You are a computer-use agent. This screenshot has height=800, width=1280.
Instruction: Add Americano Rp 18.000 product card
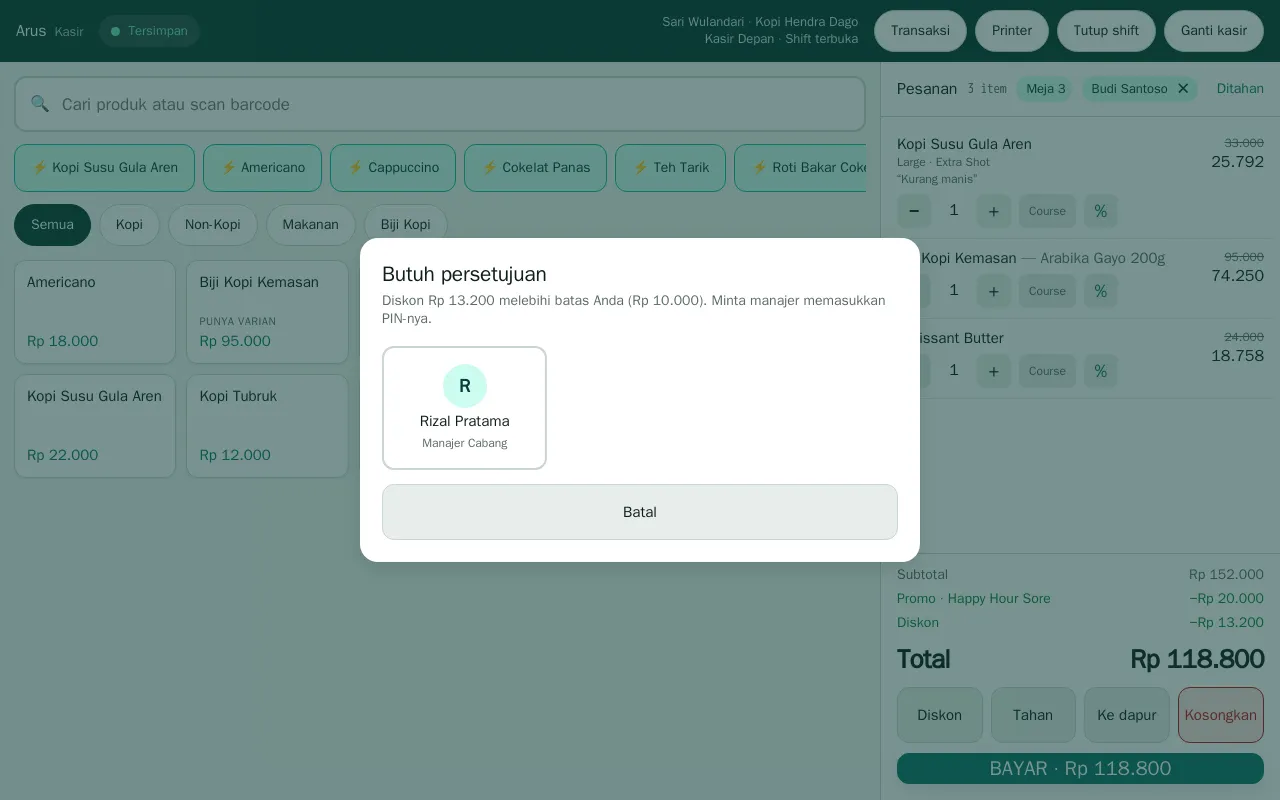pos(95,312)
